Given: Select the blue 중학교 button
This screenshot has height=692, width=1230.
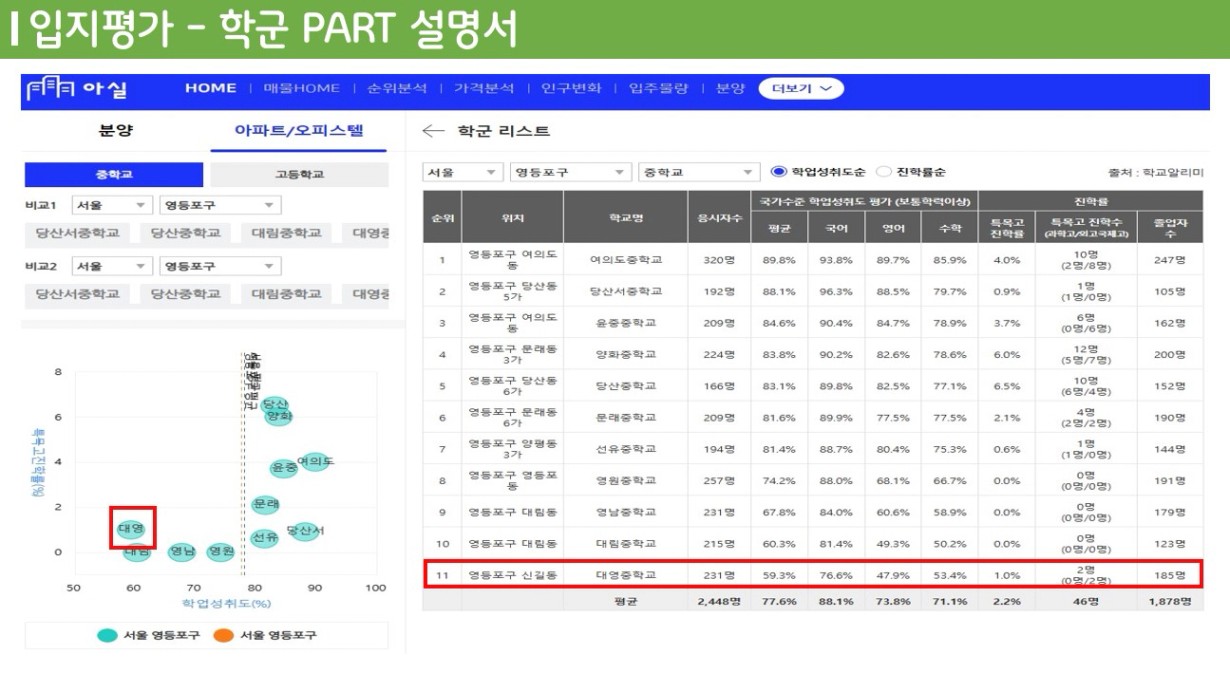Looking at the screenshot, I should tap(114, 175).
